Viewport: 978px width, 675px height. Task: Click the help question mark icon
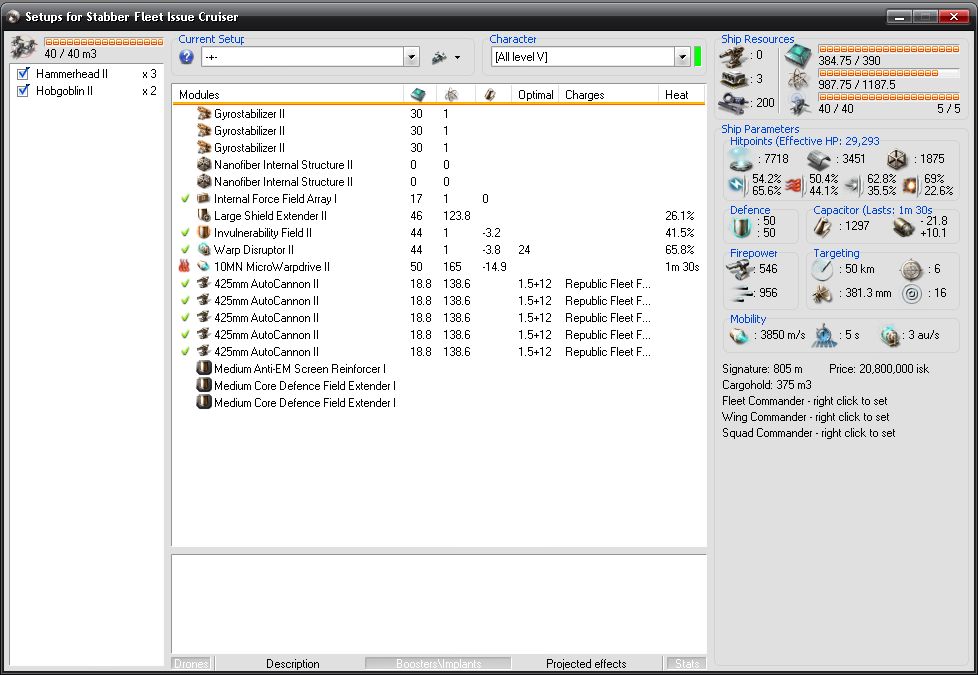tap(186, 57)
